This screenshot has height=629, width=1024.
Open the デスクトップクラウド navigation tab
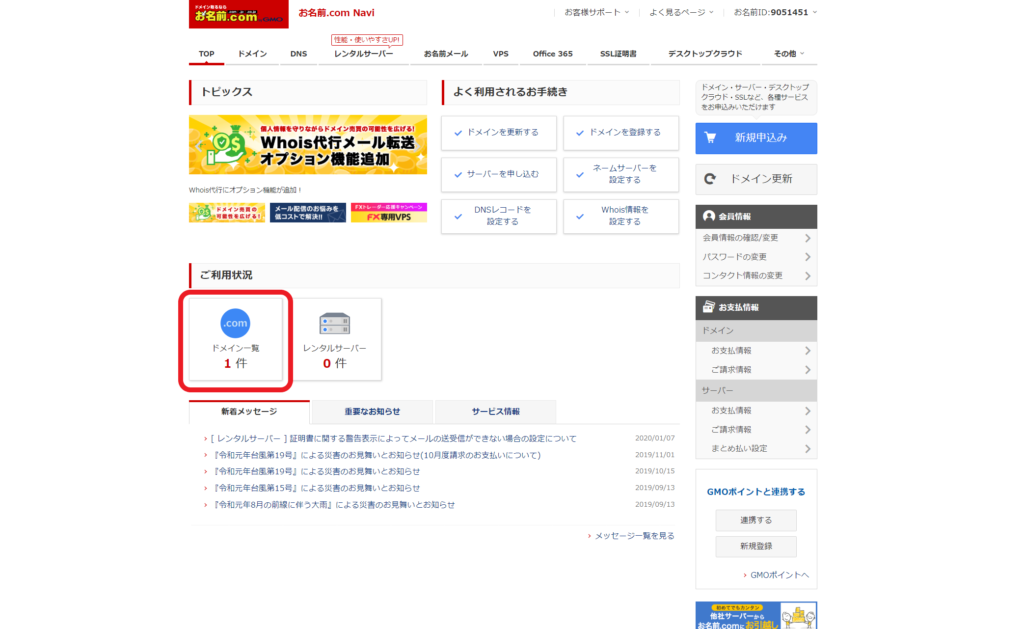coord(705,54)
